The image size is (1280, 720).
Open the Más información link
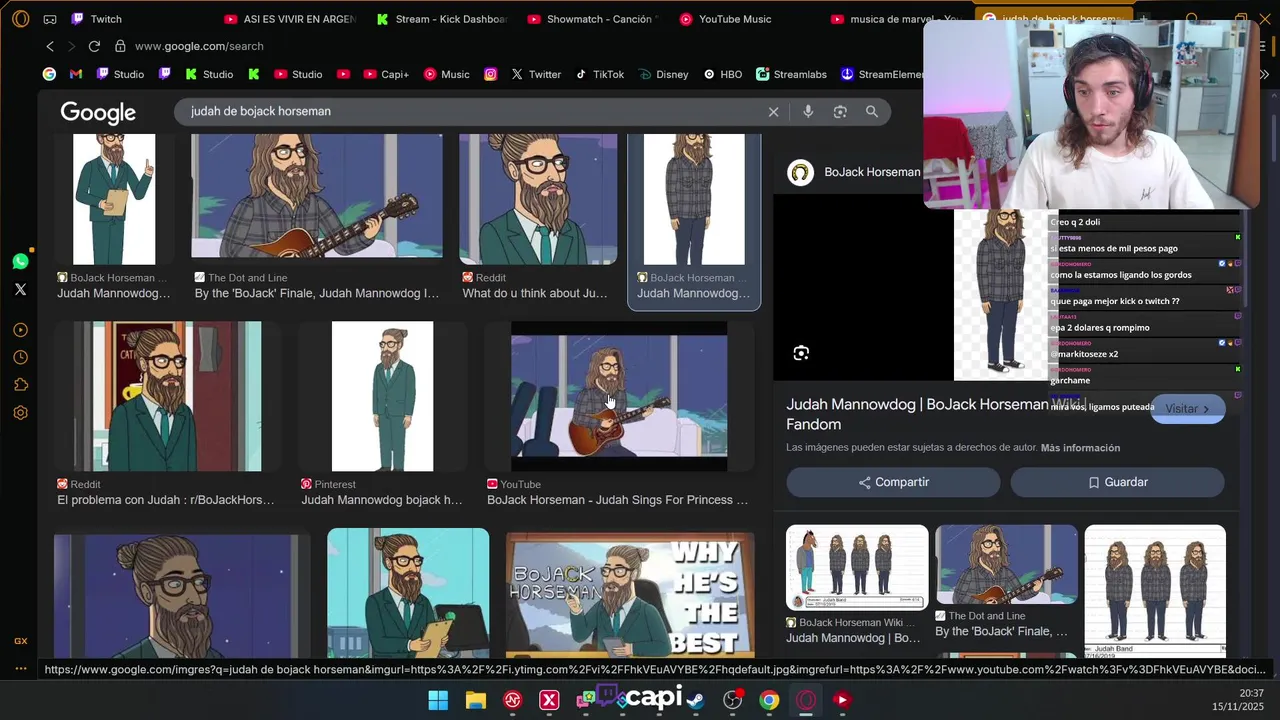tap(1080, 448)
